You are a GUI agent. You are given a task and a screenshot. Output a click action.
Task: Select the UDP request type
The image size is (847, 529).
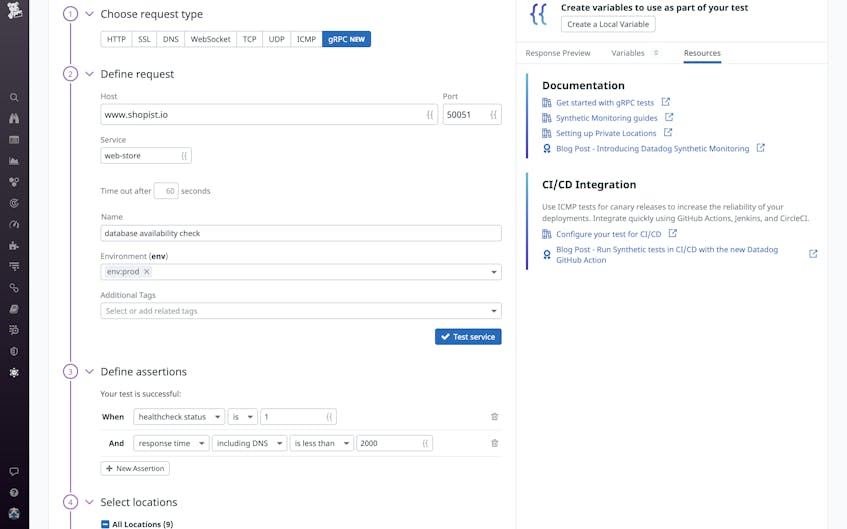277,39
